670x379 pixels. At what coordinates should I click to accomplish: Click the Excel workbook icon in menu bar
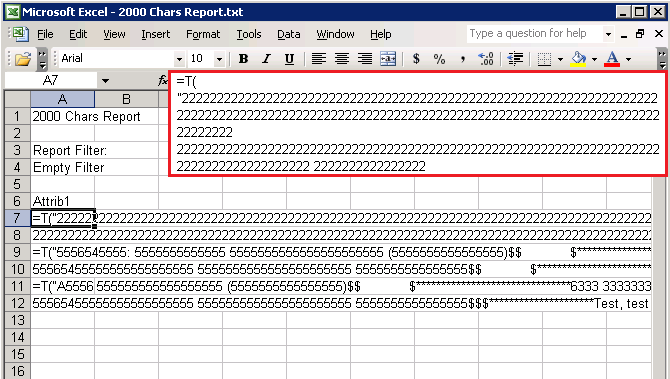(20, 34)
